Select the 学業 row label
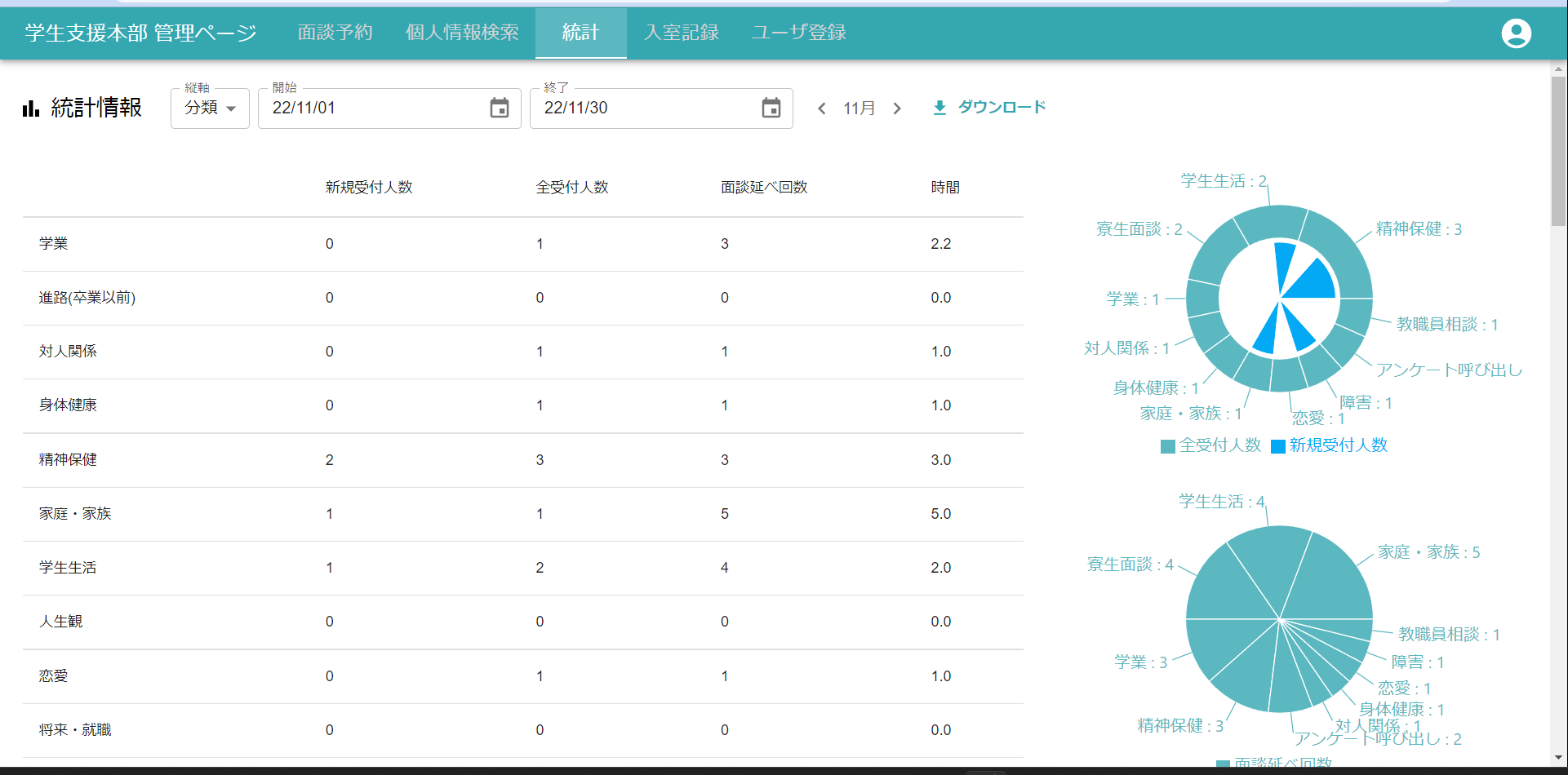Viewport: 1568px width, 775px height. (54, 244)
